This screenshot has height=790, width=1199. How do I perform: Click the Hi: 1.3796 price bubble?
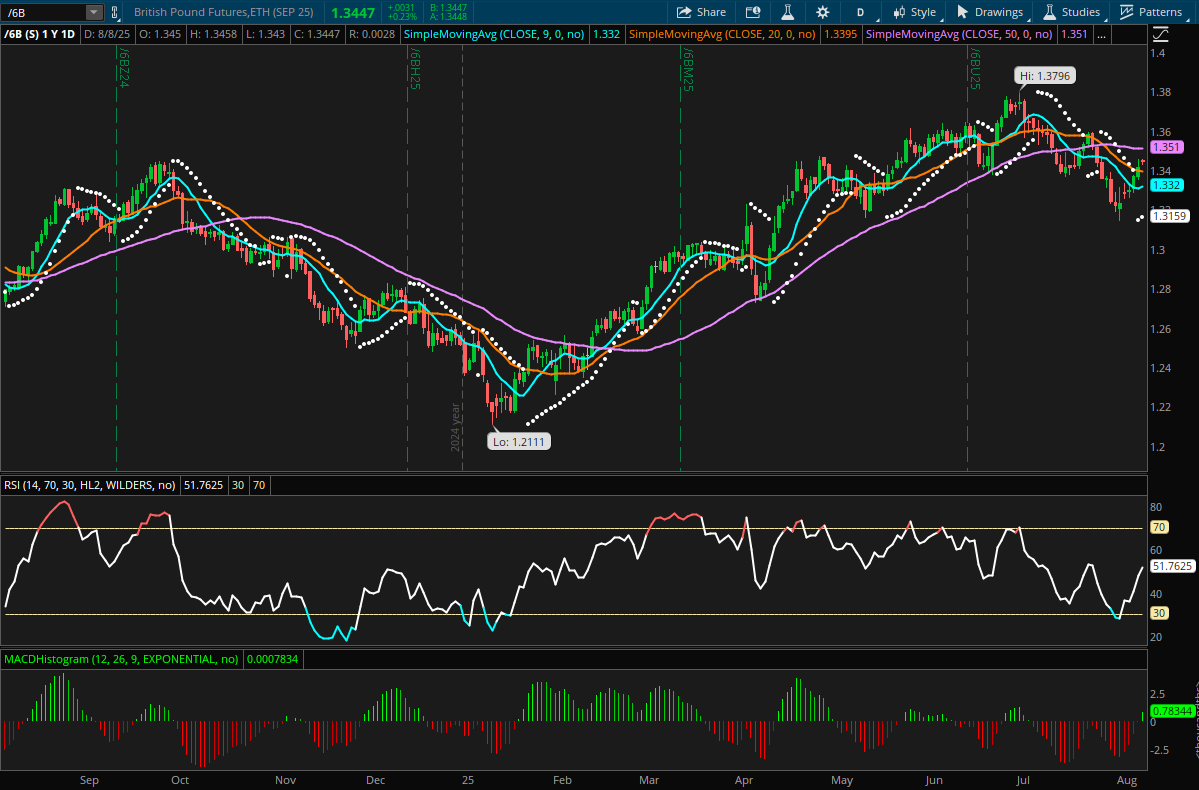tap(1045, 76)
